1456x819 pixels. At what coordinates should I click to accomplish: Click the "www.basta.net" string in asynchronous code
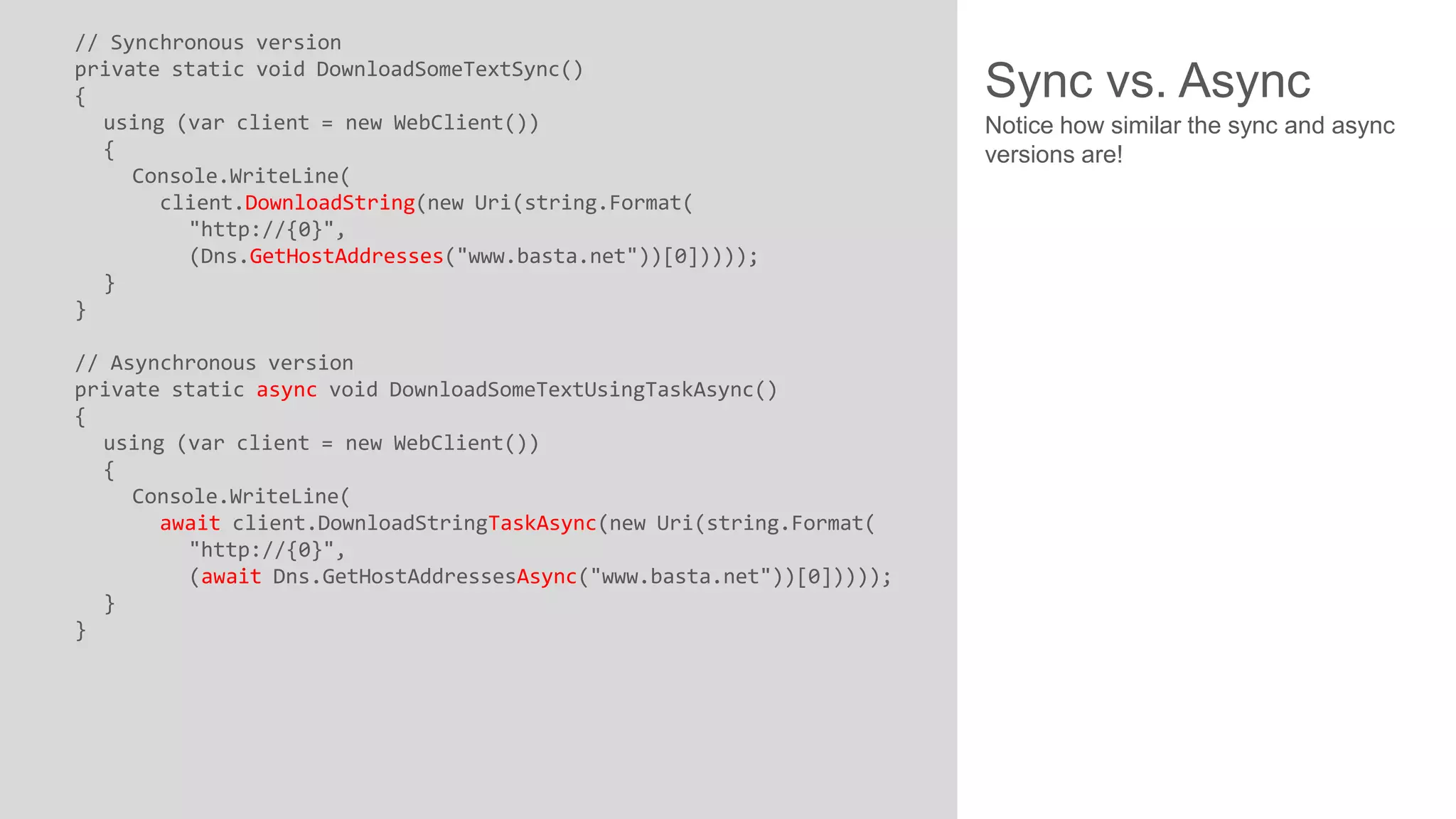coord(681,577)
